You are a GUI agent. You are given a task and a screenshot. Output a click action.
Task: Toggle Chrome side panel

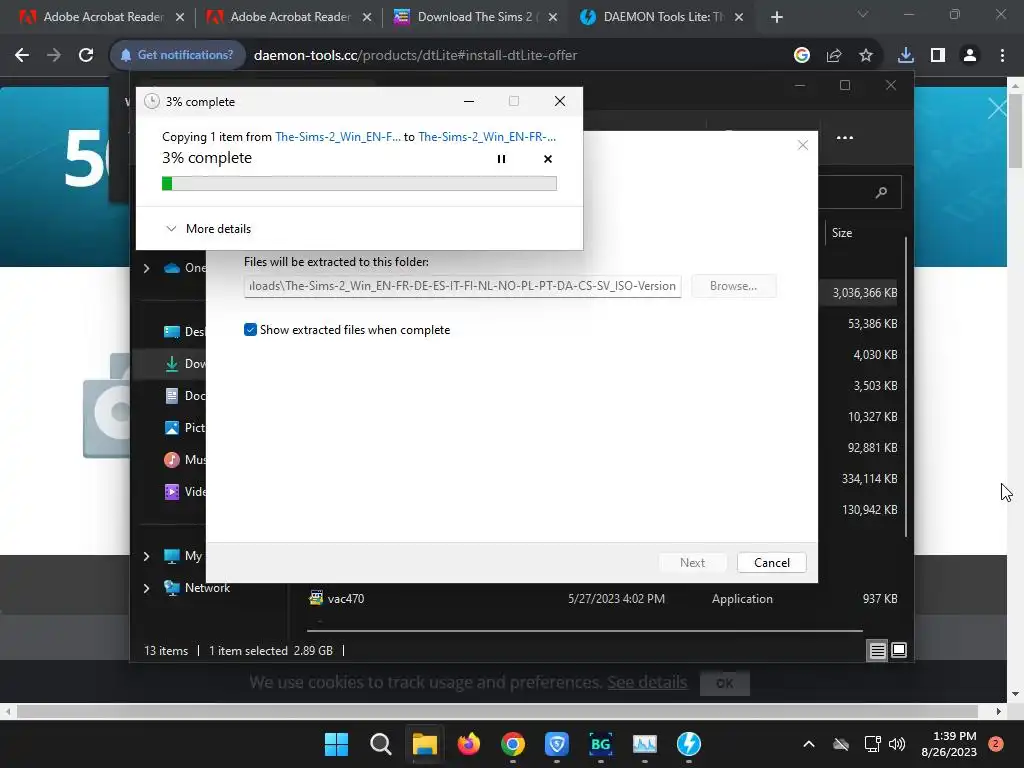938,56
